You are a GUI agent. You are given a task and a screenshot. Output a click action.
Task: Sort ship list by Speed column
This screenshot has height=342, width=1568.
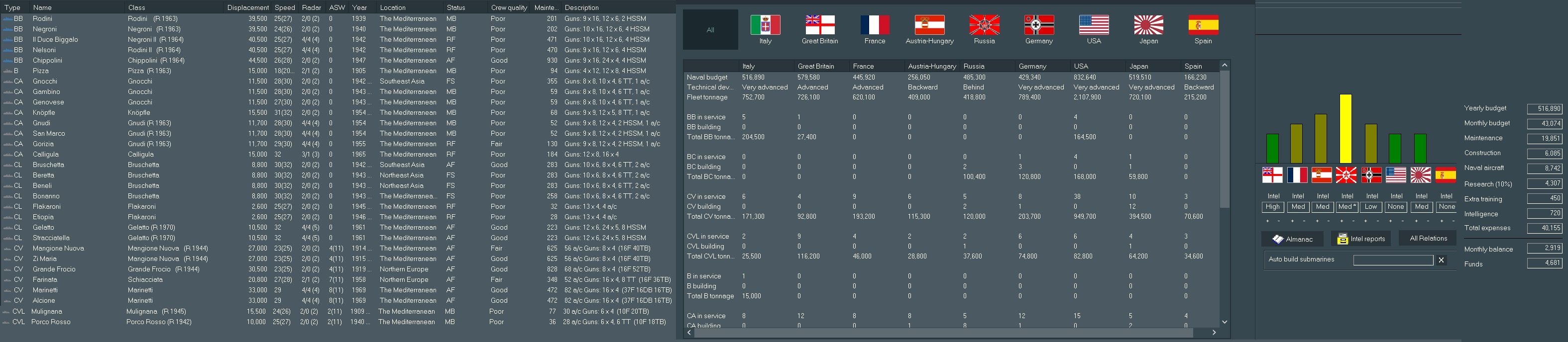click(x=285, y=7)
